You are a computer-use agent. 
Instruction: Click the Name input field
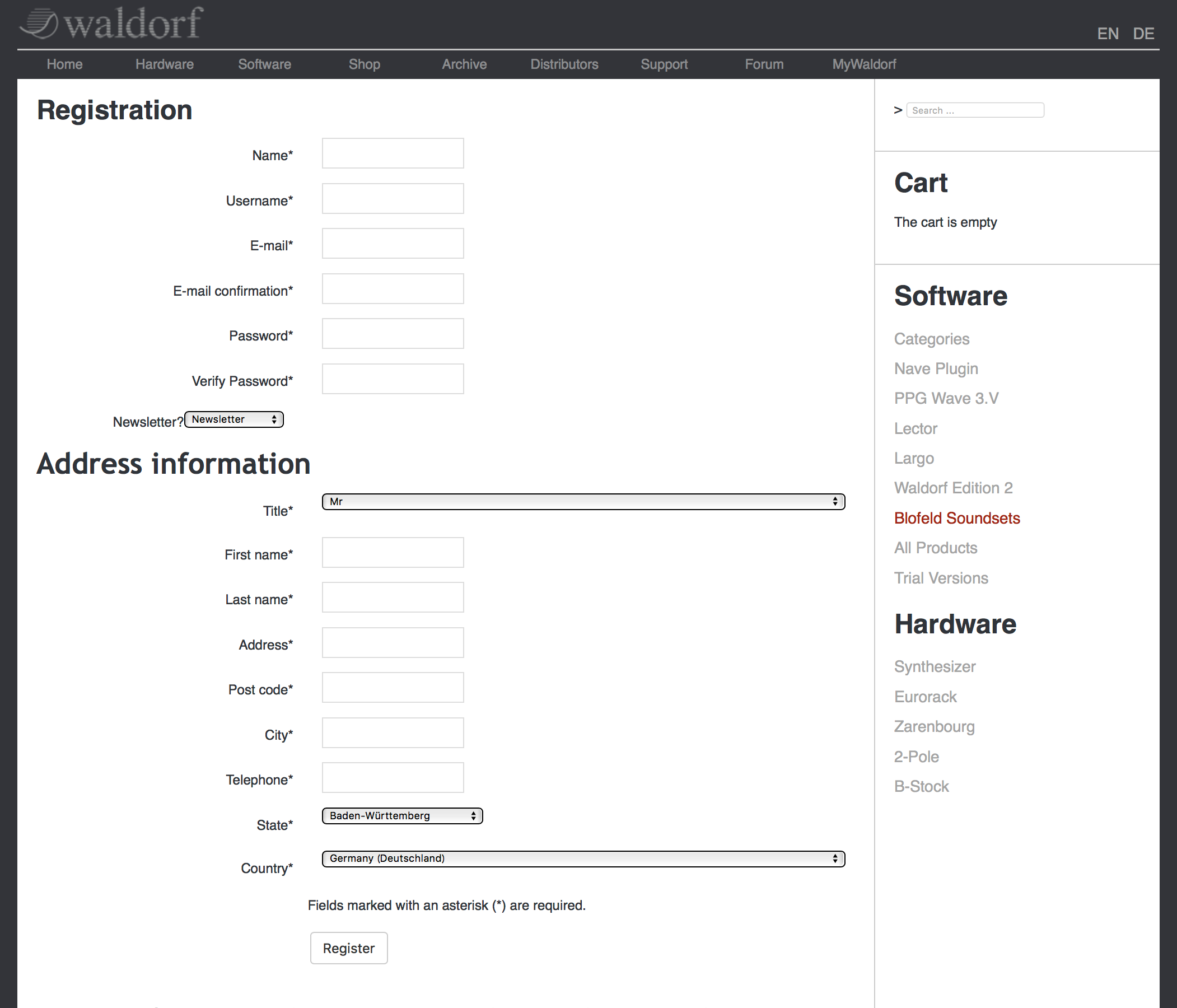tap(393, 153)
